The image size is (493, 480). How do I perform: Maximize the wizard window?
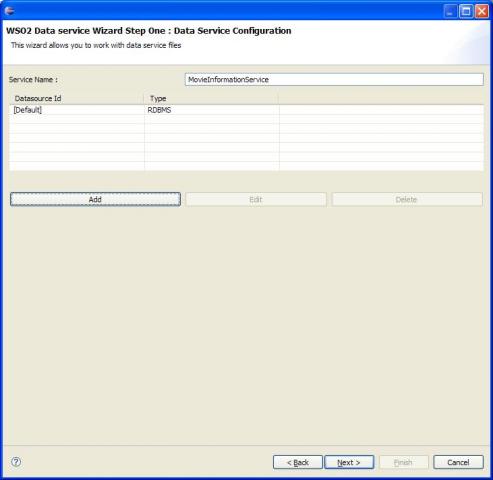pyautogui.click(x=466, y=11)
